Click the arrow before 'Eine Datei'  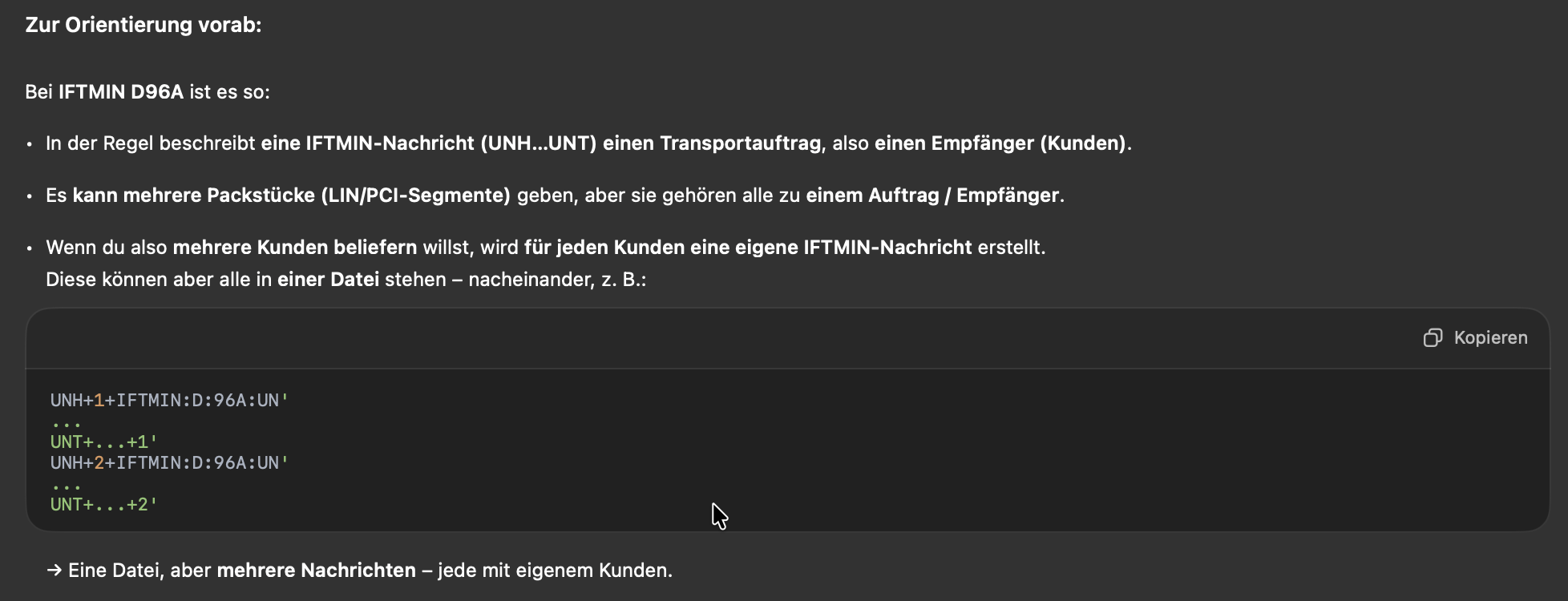(x=55, y=571)
